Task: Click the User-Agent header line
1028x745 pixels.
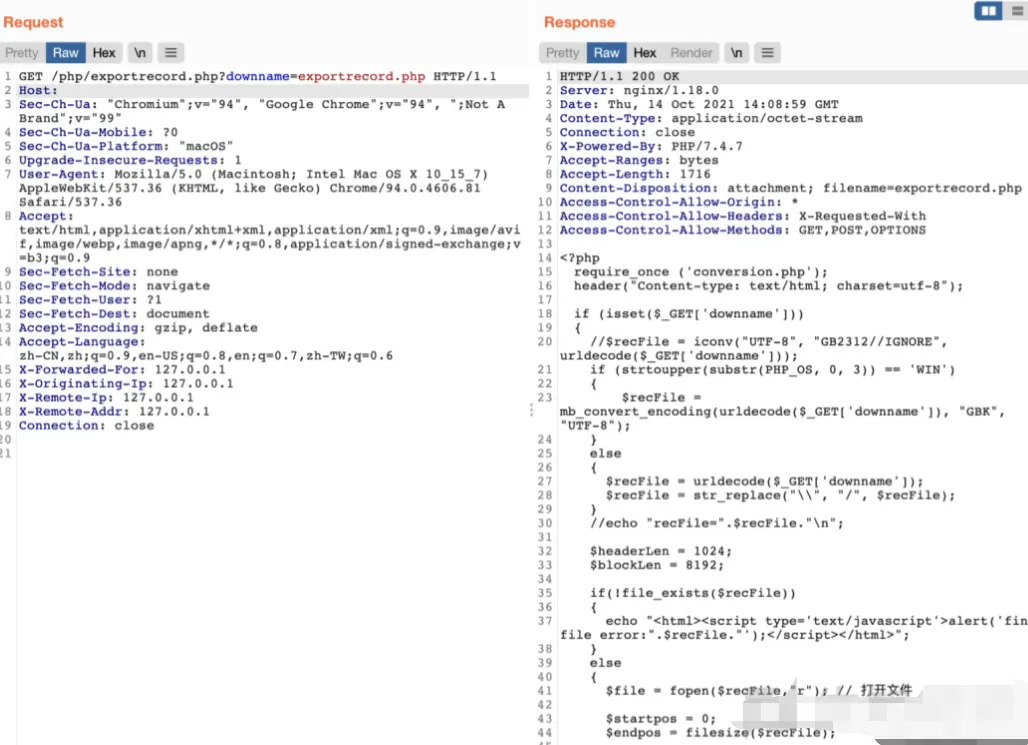Action: click(x=253, y=174)
